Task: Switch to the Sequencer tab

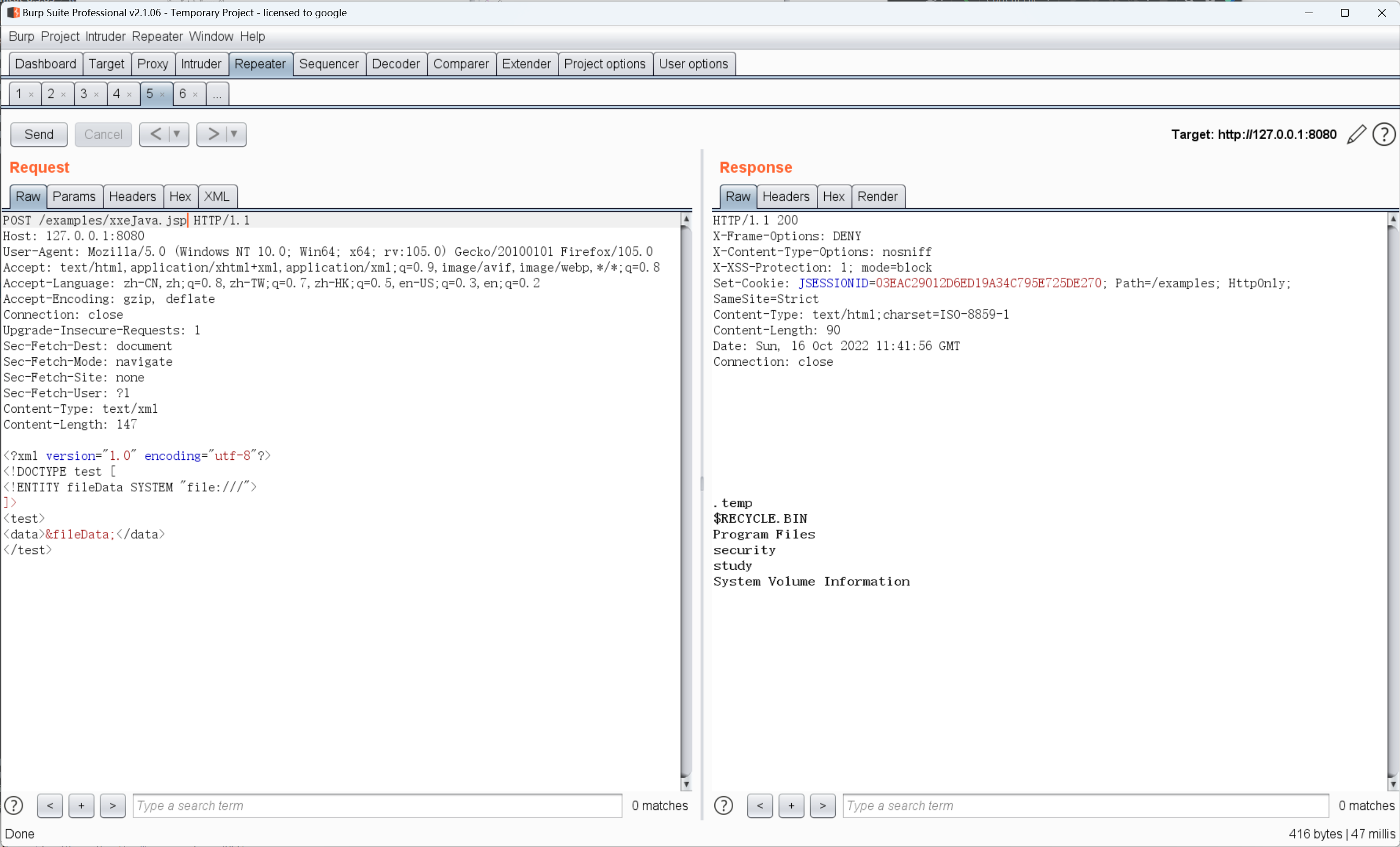Action: pos(328,64)
